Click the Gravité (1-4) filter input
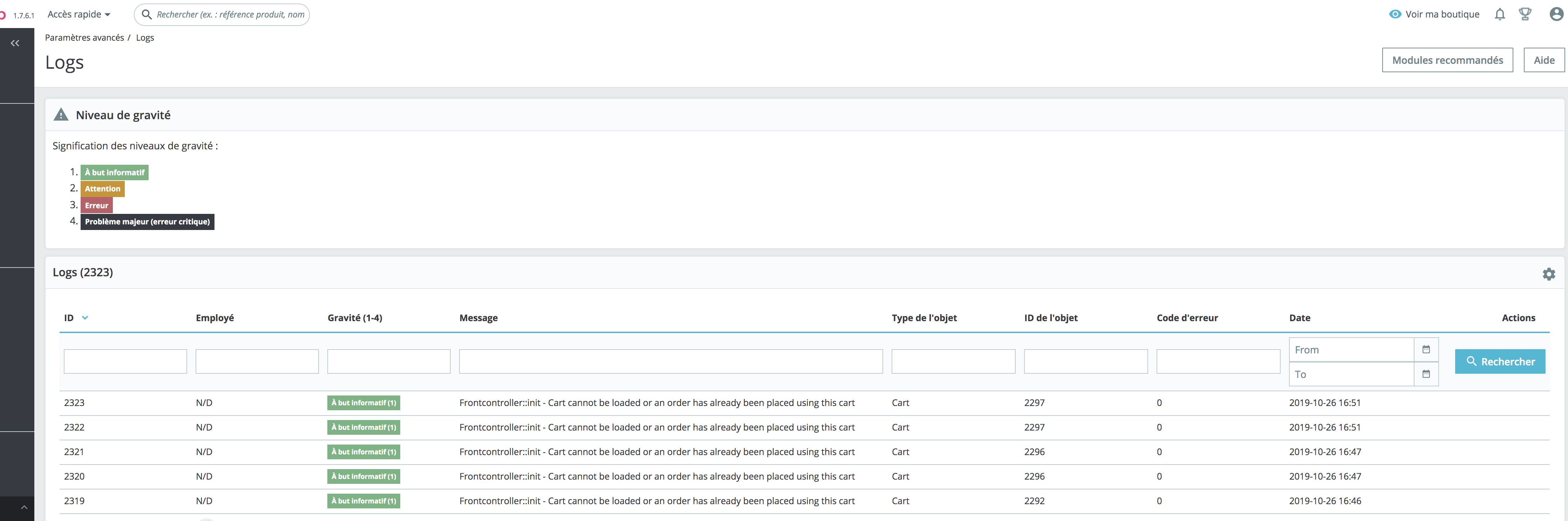 388,361
